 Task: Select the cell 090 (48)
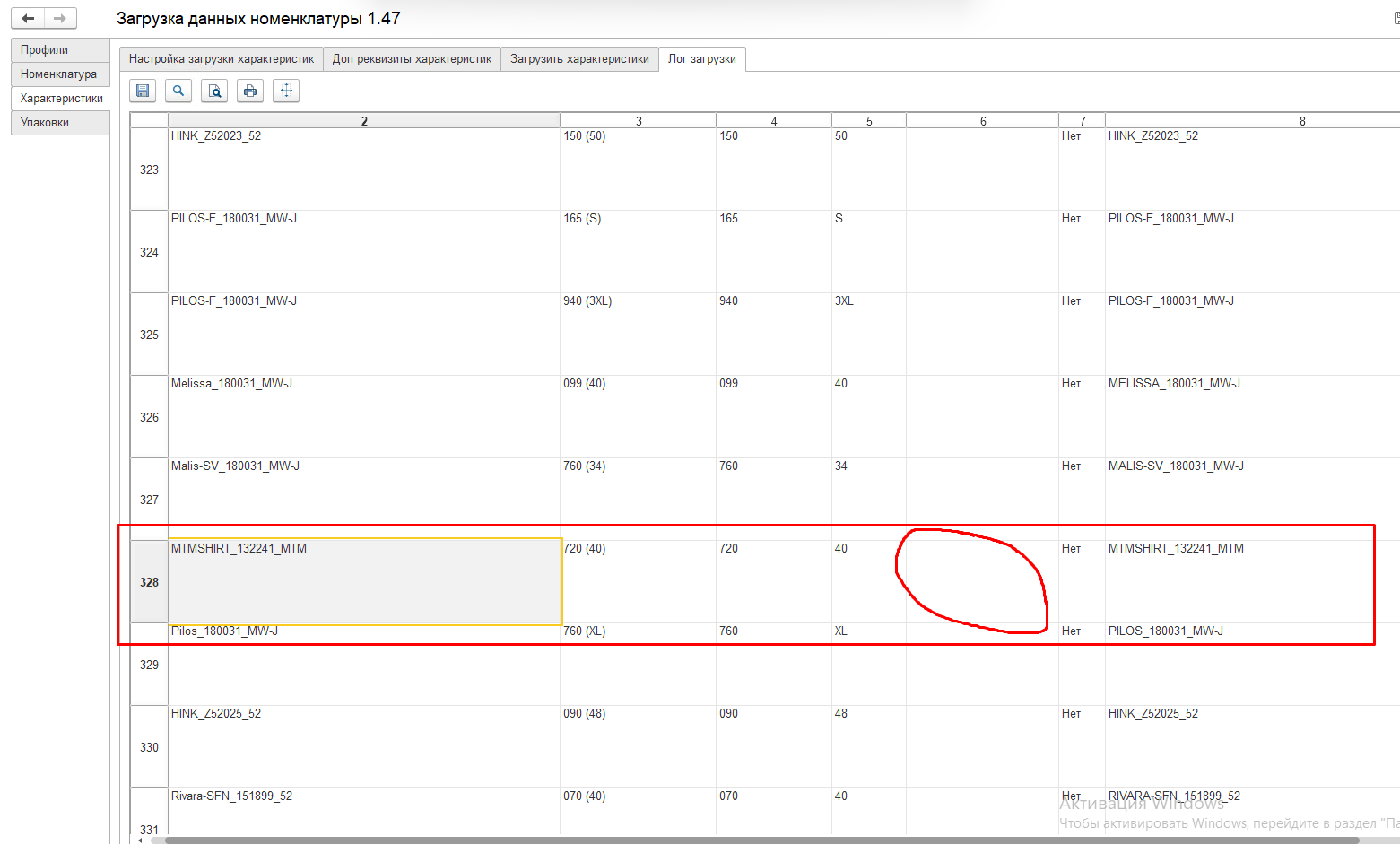coord(639,747)
